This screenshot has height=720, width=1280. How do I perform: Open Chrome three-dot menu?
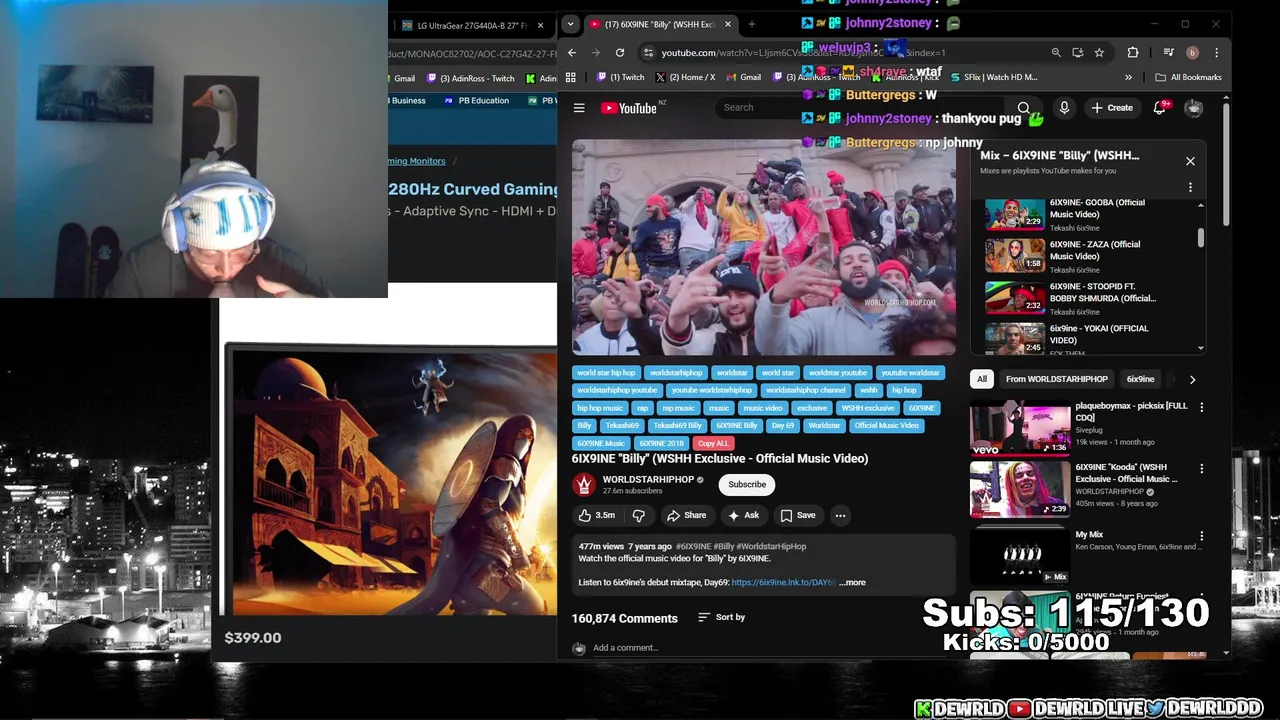pyautogui.click(x=1216, y=52)
